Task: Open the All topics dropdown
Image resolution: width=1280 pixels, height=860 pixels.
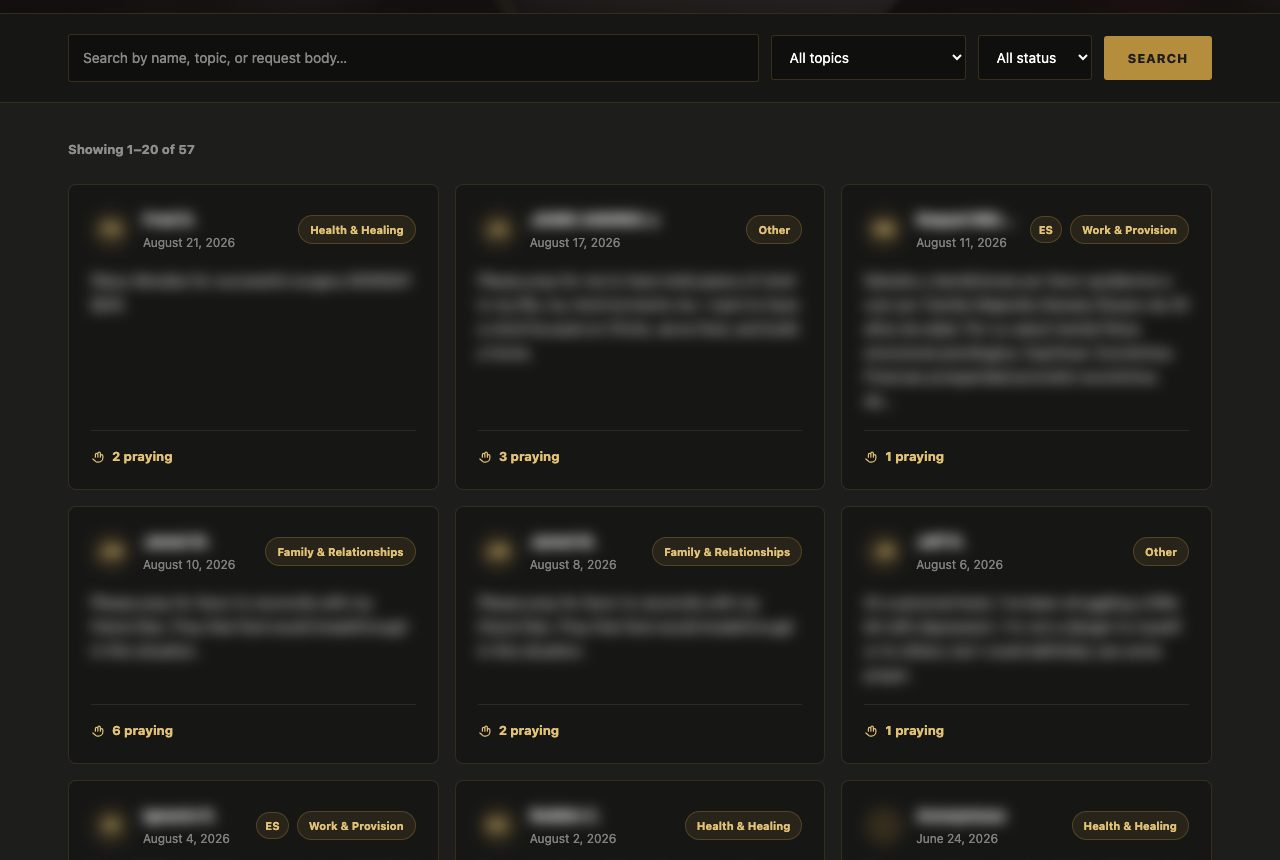Action: [868, 58]
